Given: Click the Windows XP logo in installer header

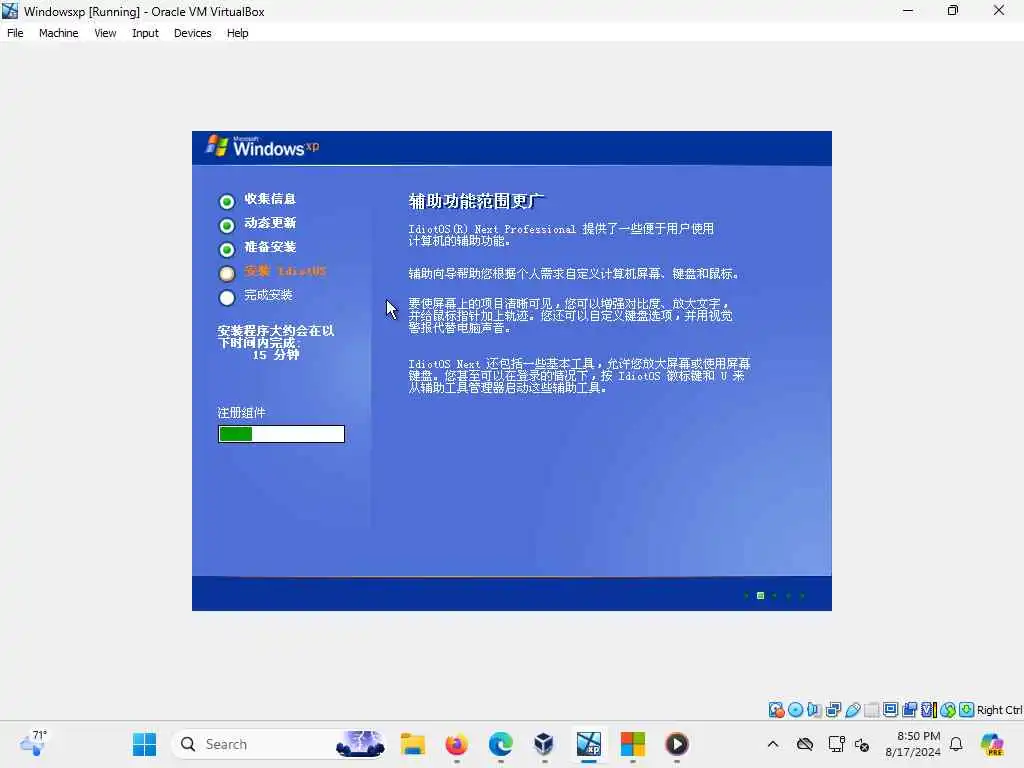Looking at the screenshot, I should [263, 146].
